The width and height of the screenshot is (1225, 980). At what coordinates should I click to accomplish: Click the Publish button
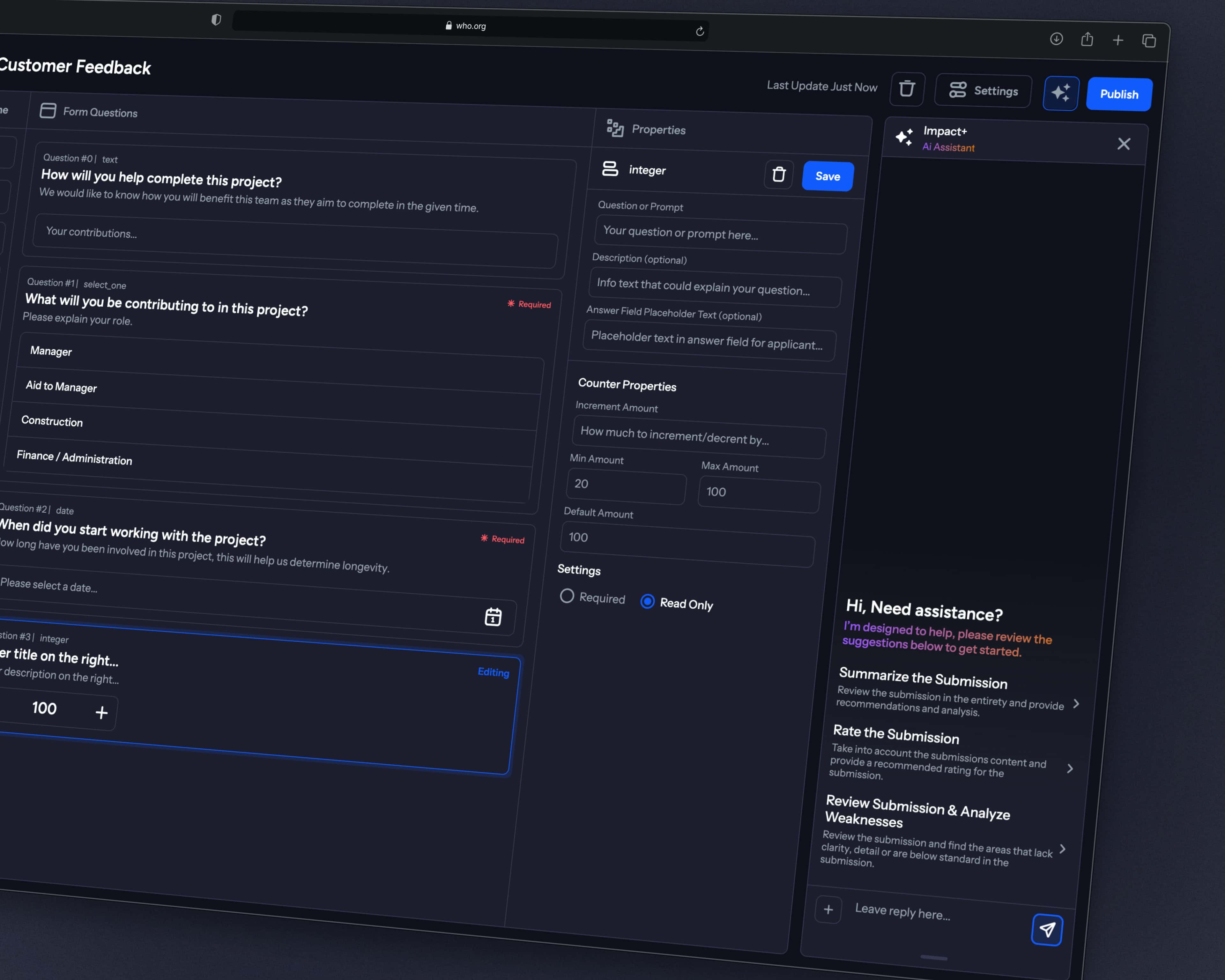(x=1119, y=94)
